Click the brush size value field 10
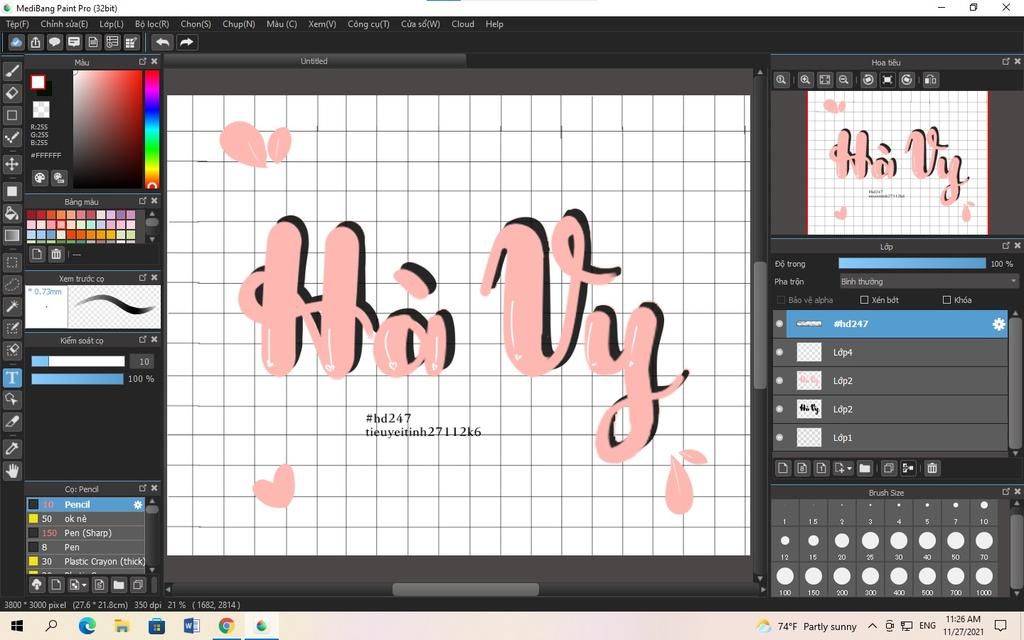 144,361
